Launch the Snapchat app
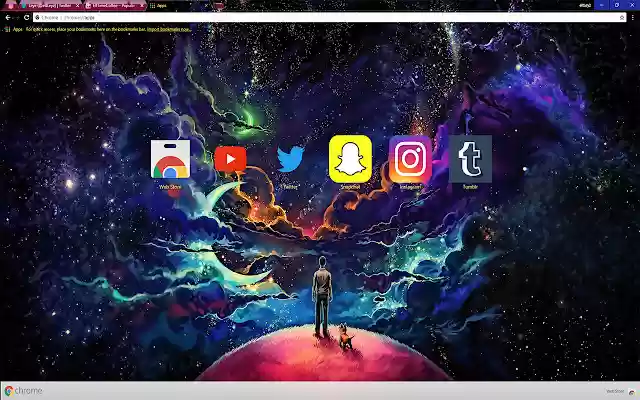 click(x=350, y=159)
